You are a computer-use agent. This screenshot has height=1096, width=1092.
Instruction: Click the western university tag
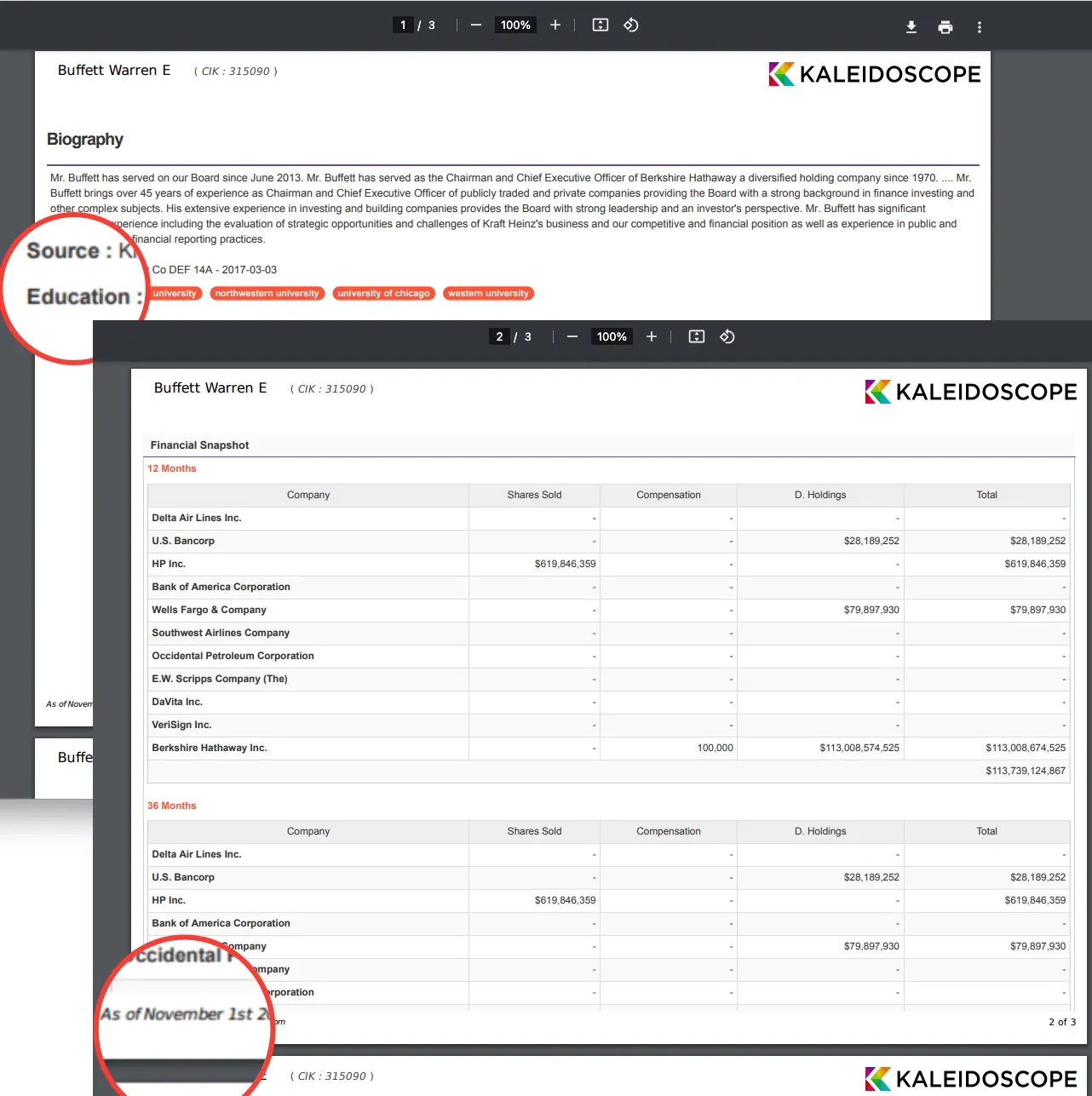489,294
